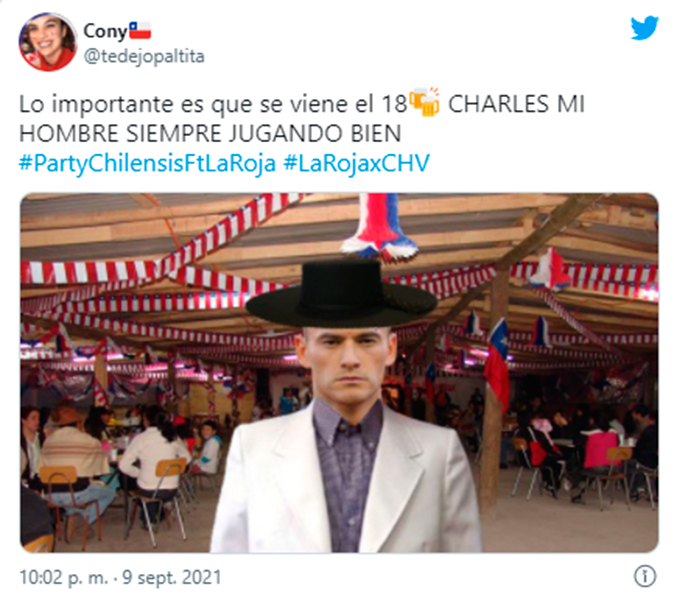Enlarge the attached fonda meme image
674x601 pixels.
pos(339,373)
